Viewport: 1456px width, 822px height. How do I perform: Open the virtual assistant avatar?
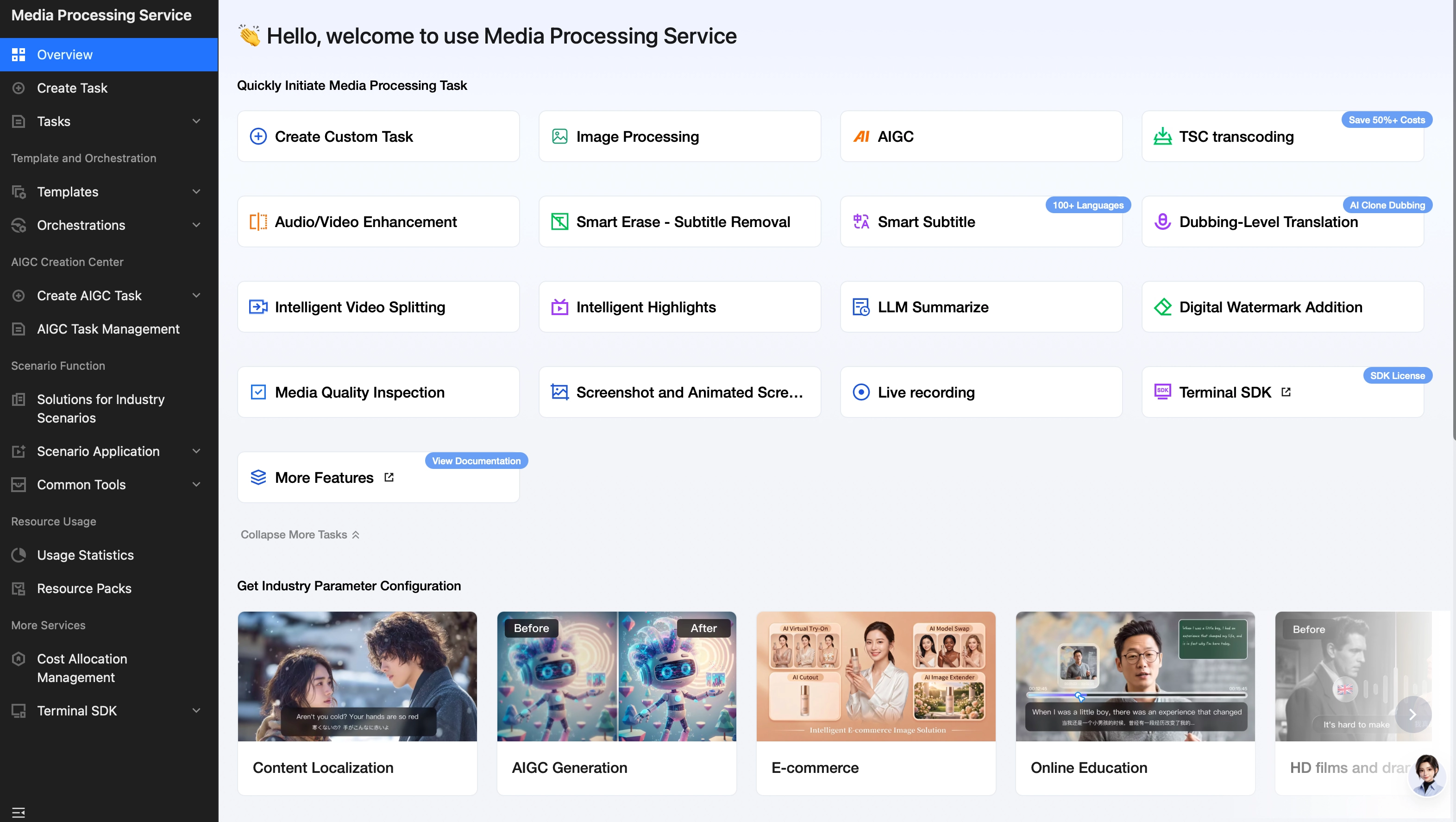[x=1427, y=775]
